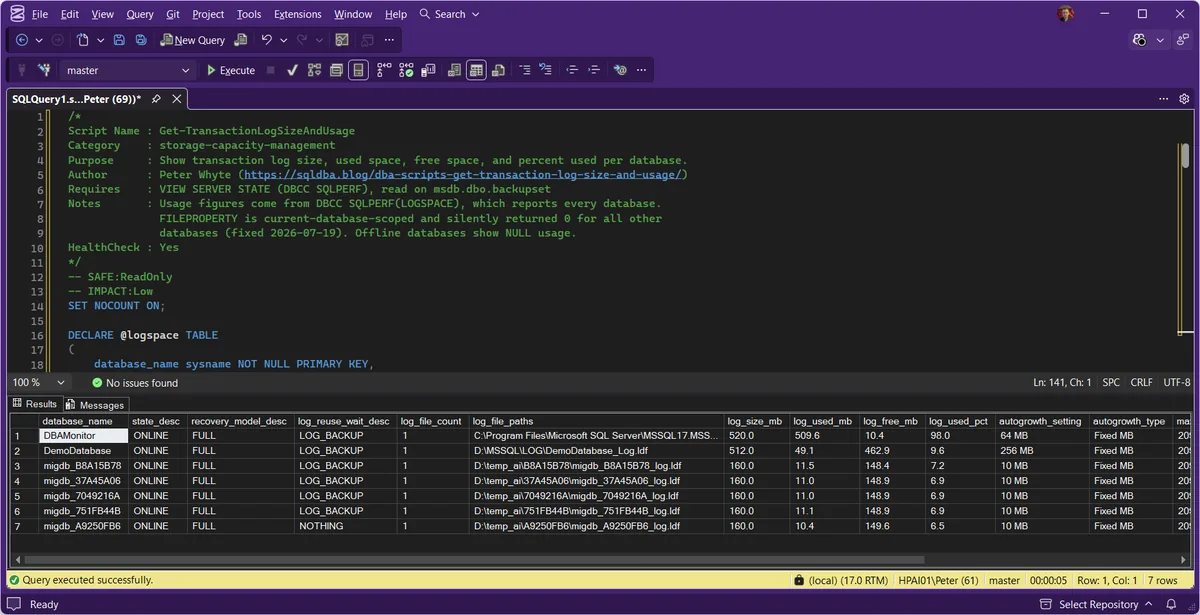This screenshot has height=615, width=1200.
Task: Click the uncomment selected lines icon
Action: pos(546,70)
